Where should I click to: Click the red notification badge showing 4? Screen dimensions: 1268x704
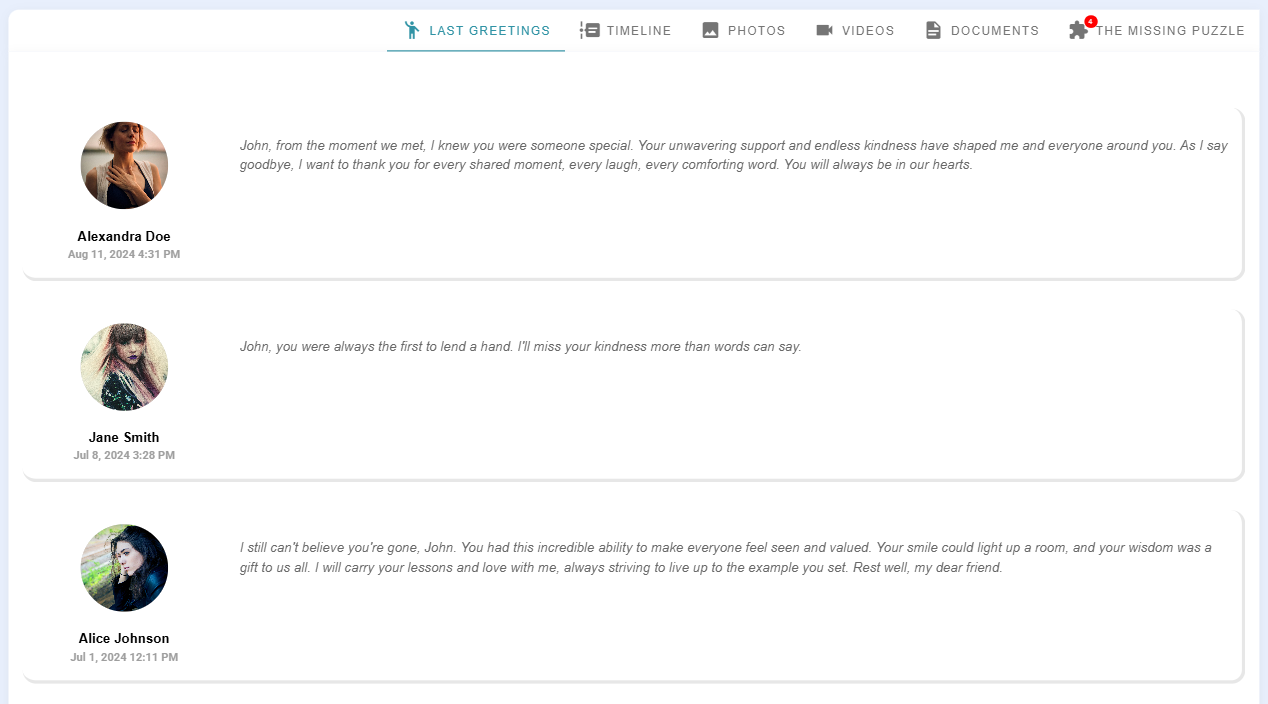pos(1091,21)
